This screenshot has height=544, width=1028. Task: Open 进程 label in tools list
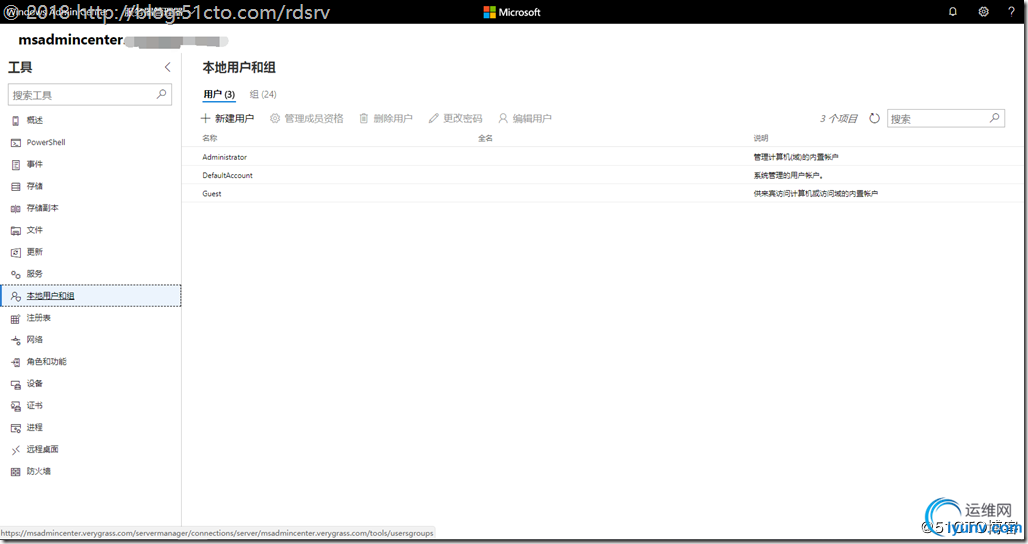pyautogui.click(x=35, y=428)
